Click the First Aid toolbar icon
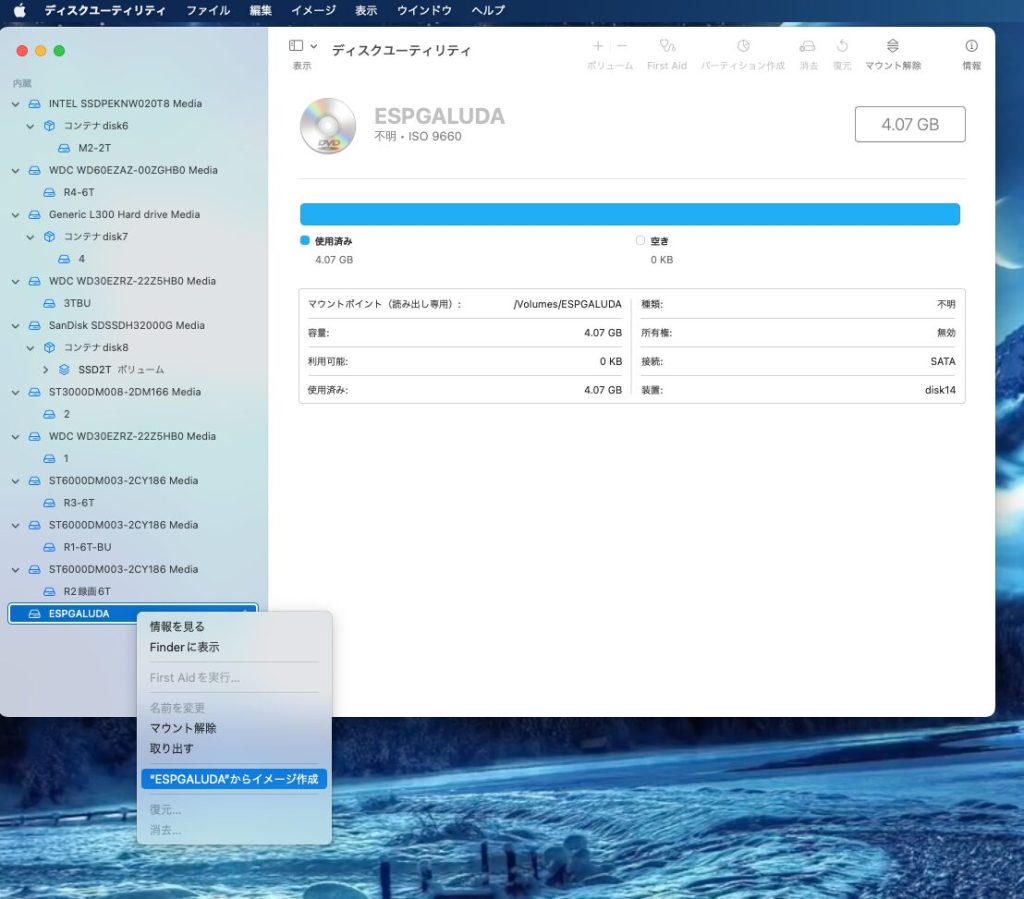This screenshot has height=899, width=1024. tap(667, 46)
